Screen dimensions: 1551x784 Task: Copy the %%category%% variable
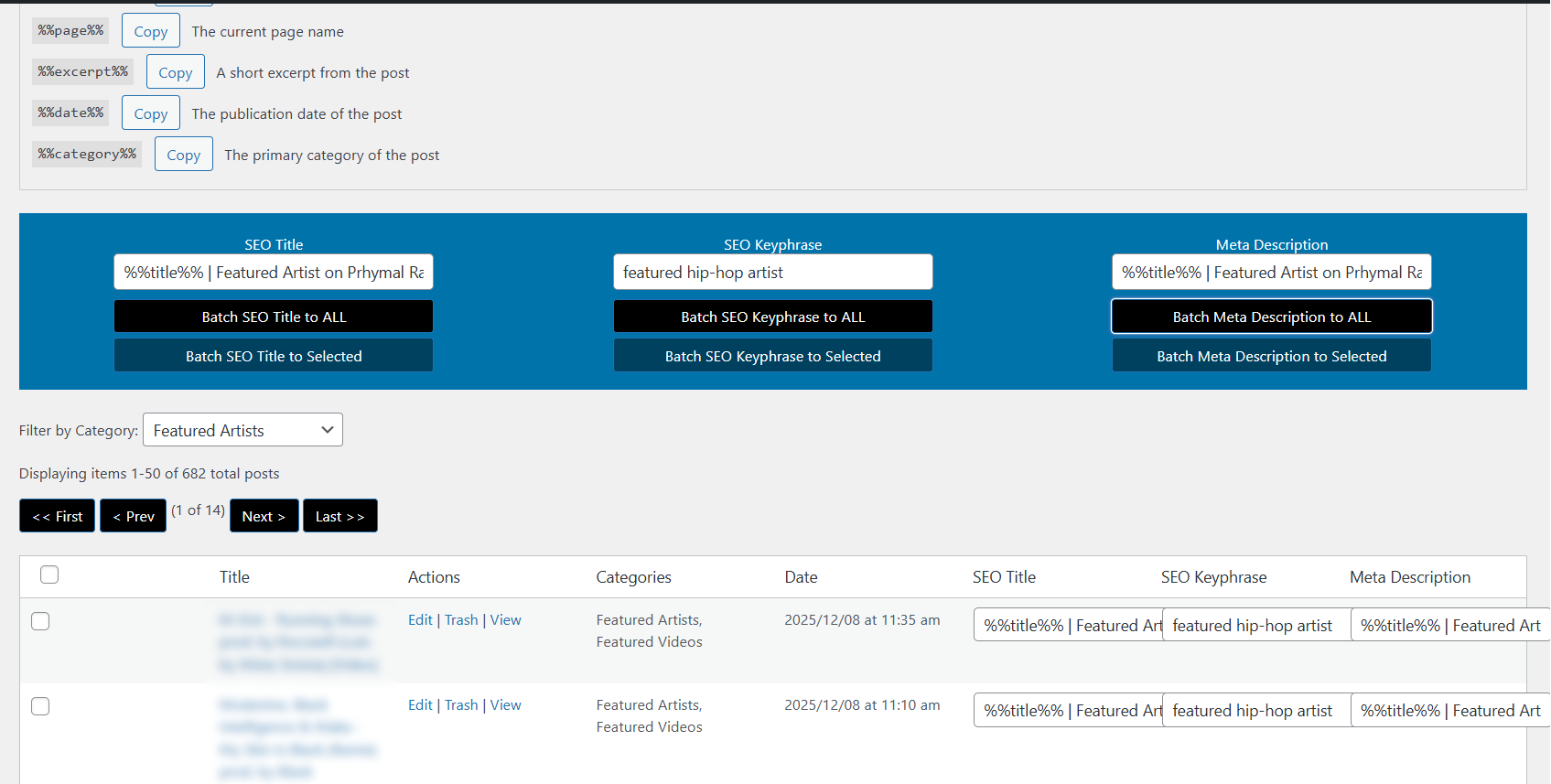184,155
